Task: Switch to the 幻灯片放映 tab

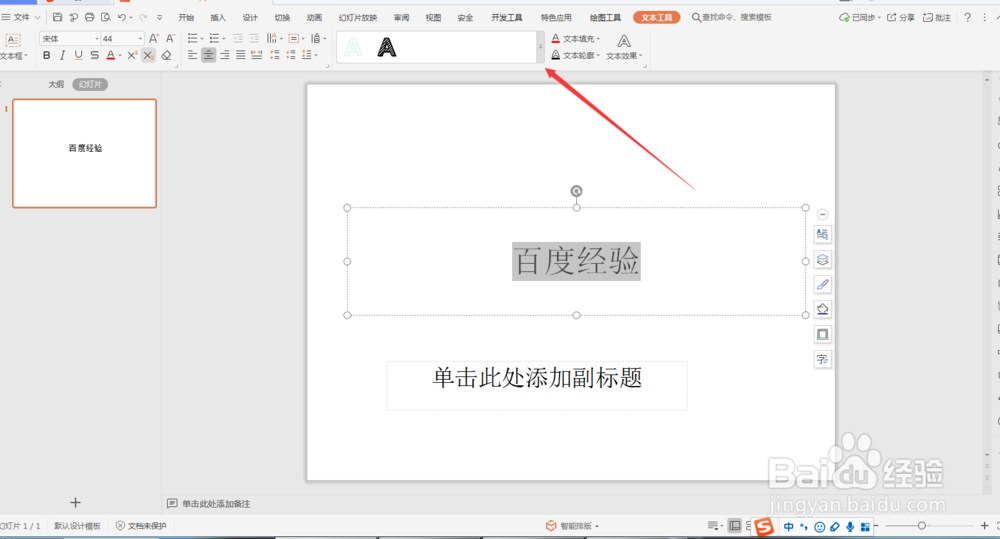Action: click(x=358, y=17)
